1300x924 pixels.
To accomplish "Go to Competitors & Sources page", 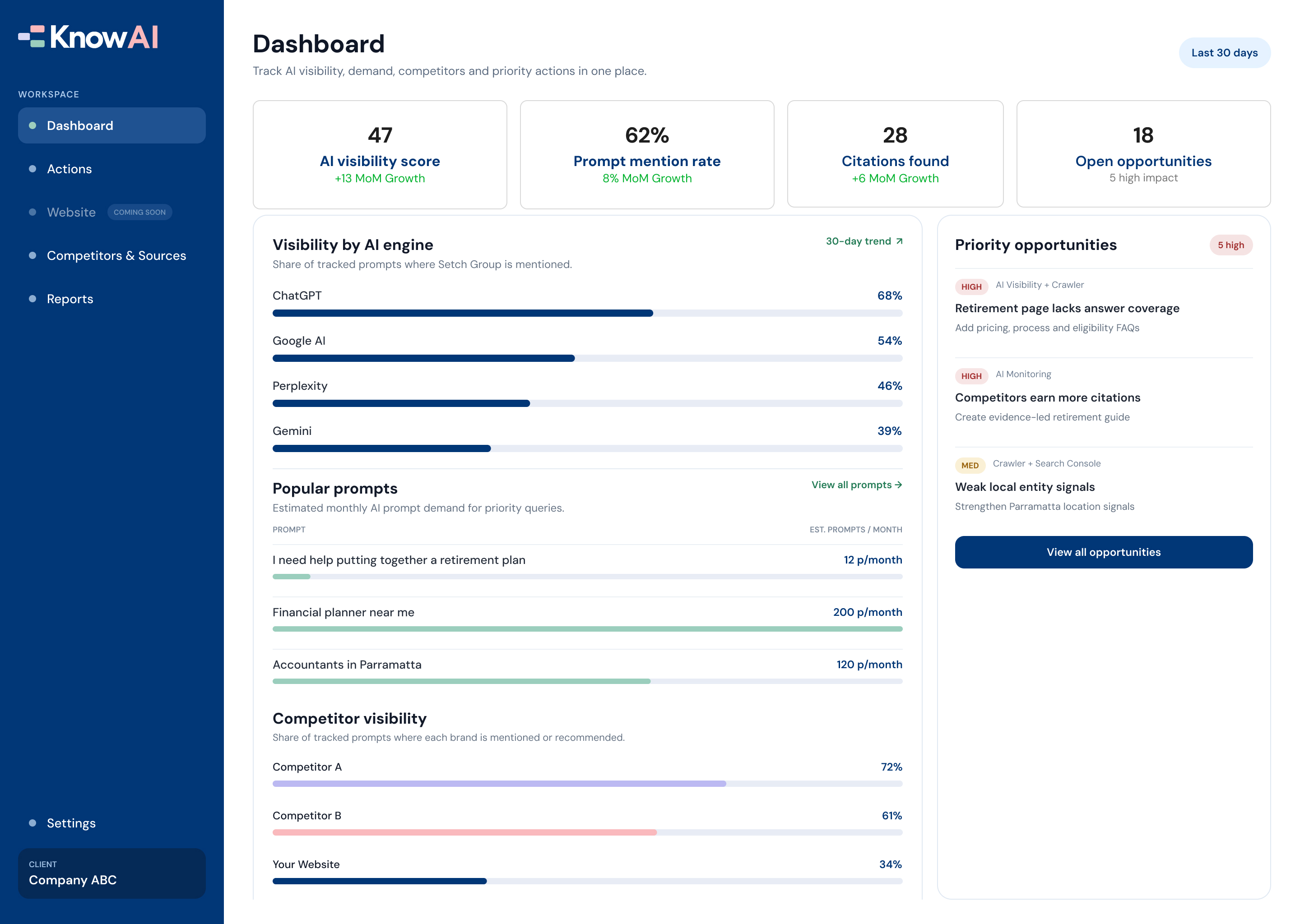I will click(x=111, y=255).
